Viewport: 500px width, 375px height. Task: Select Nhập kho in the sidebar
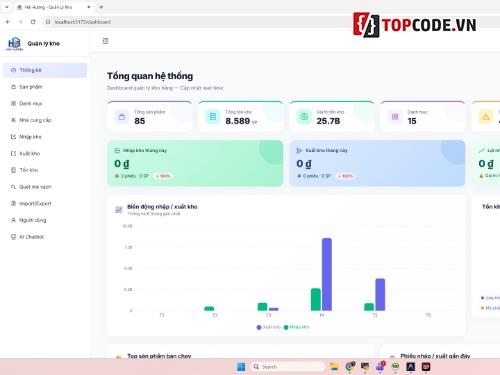pyautogui.click(x=45, y=137)
